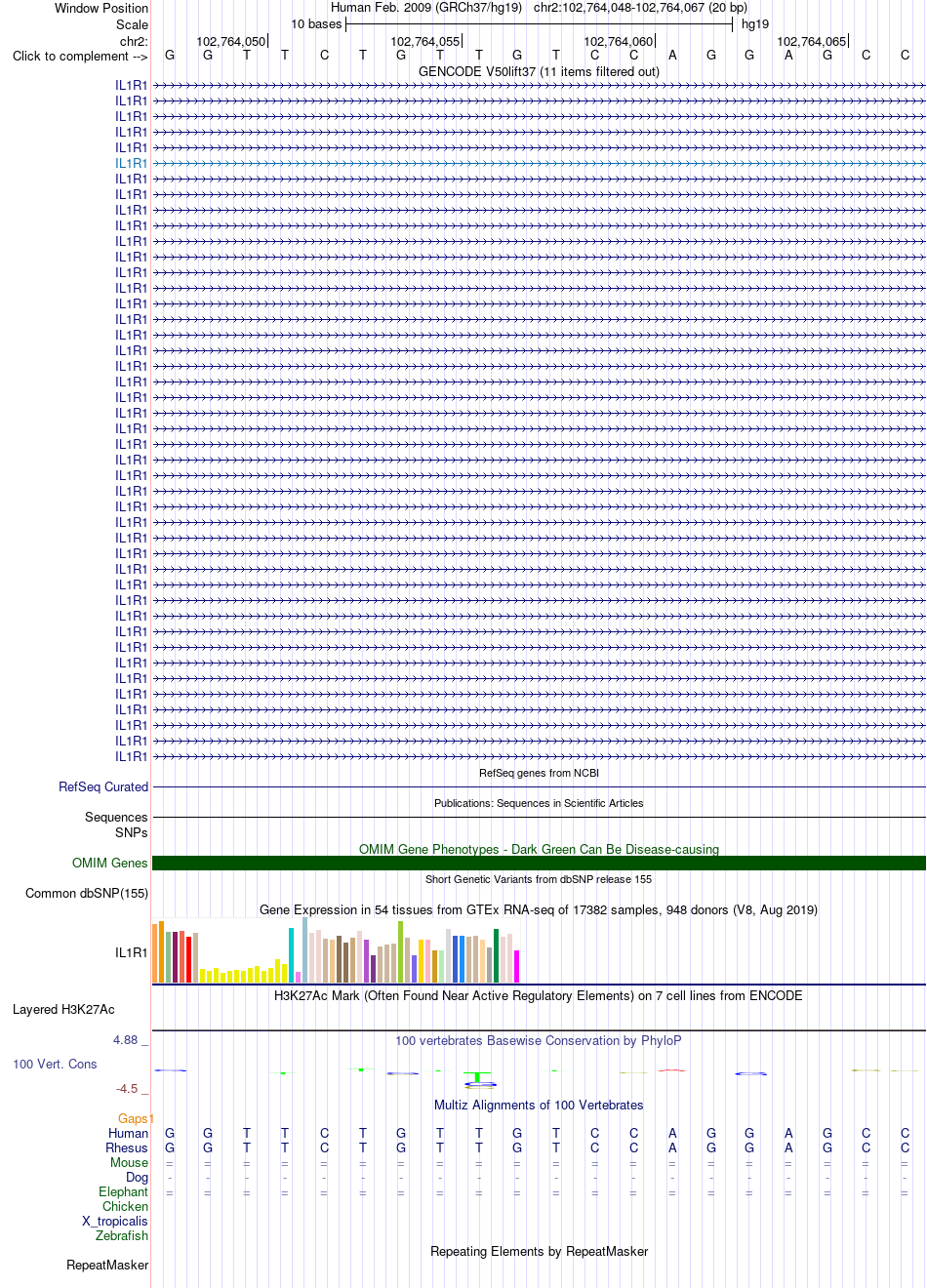
Task: Click the dark green bar in GTEx chart
Action: (496, 956)
